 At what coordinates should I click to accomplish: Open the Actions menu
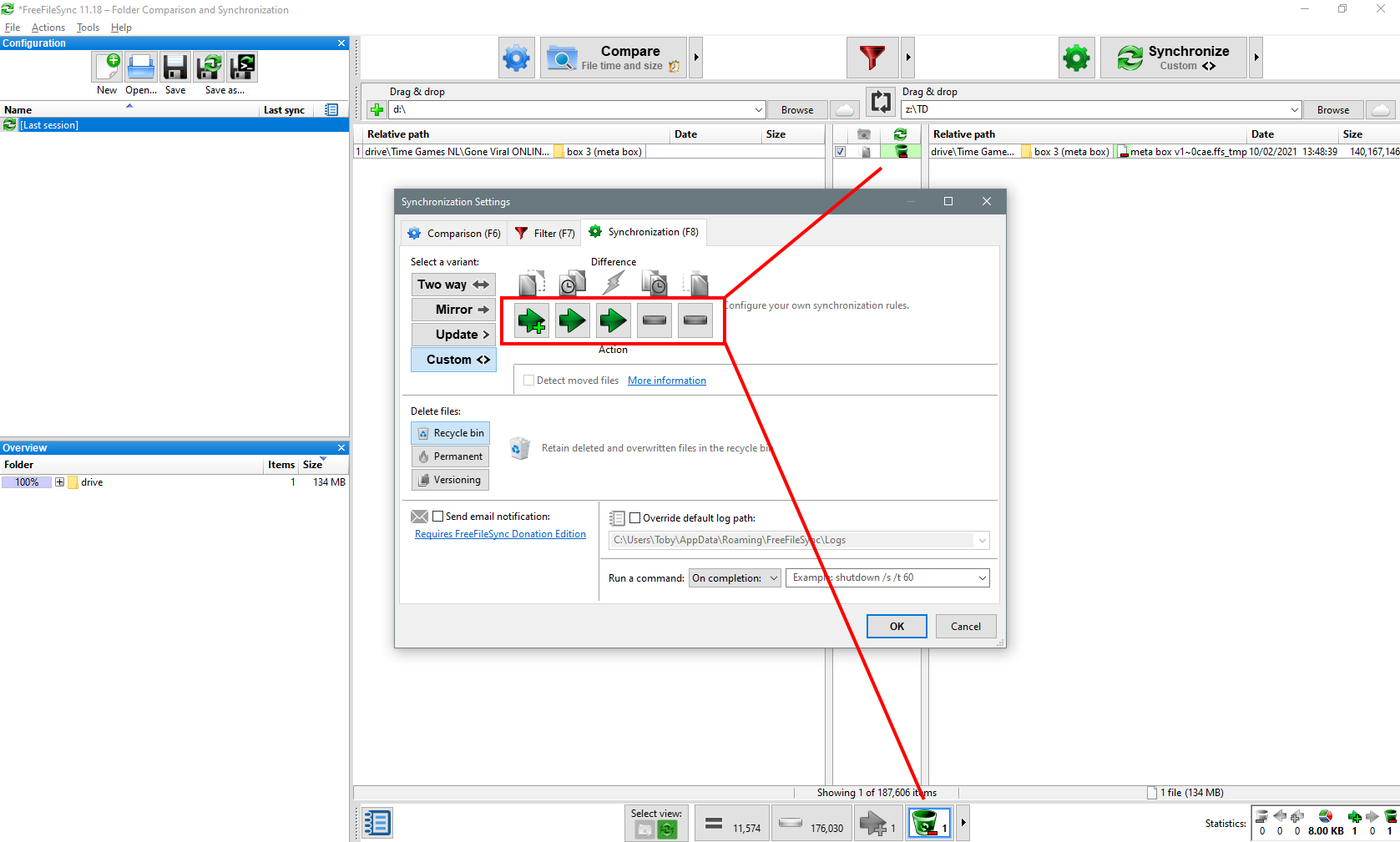[x=48, y=28]
